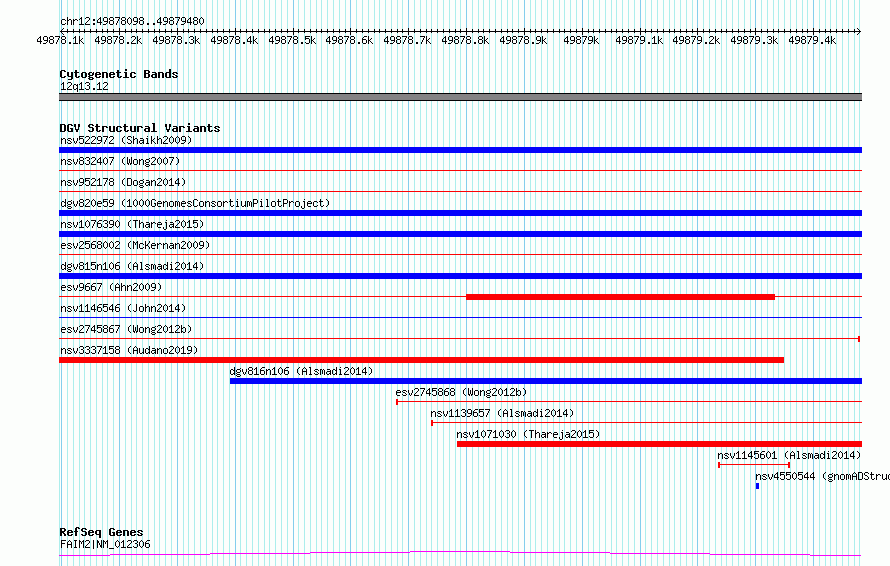Click the nsv952178 (Dogan2014) label

click(x=123, y=182)
